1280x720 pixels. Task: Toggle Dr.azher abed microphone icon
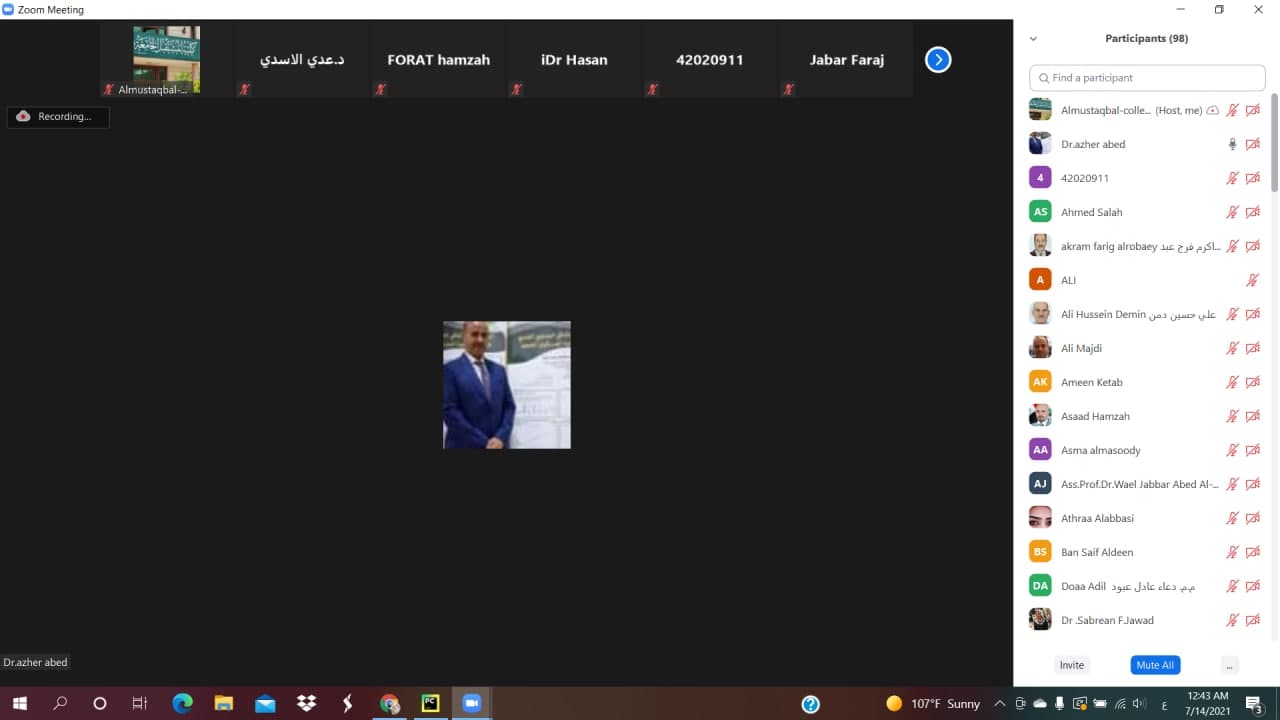tap(1232, 144)
